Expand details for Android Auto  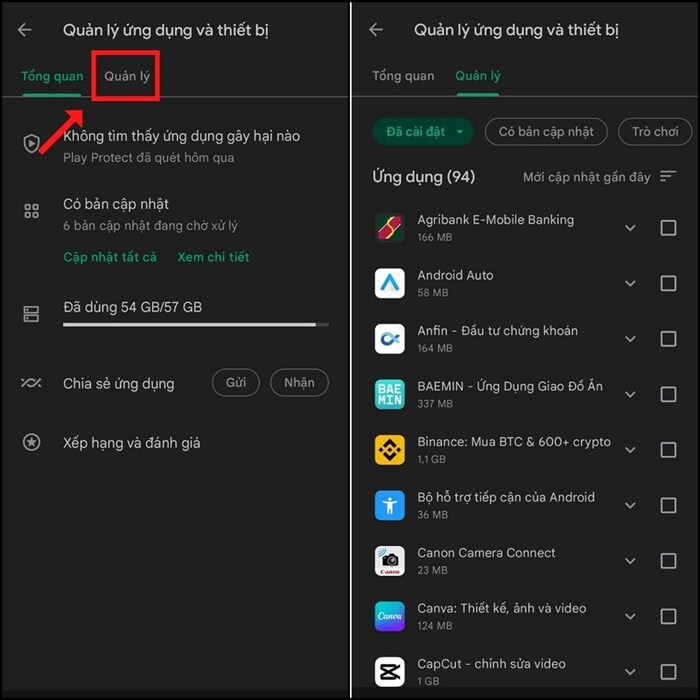pyautogui.click(x=630, y=284)
